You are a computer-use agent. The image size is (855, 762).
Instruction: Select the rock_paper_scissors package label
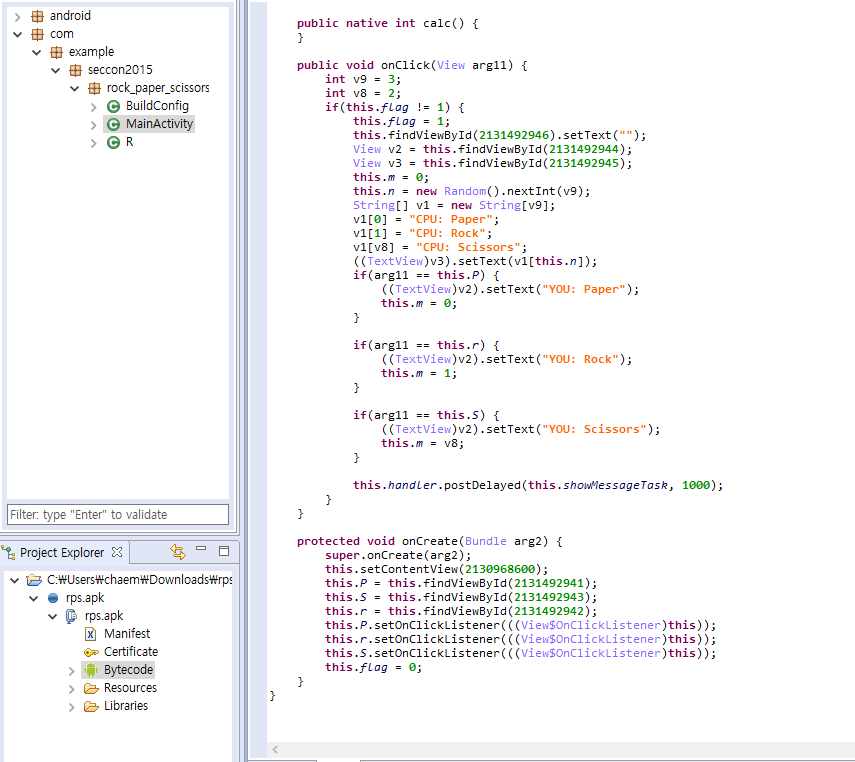tap(158, 88)
